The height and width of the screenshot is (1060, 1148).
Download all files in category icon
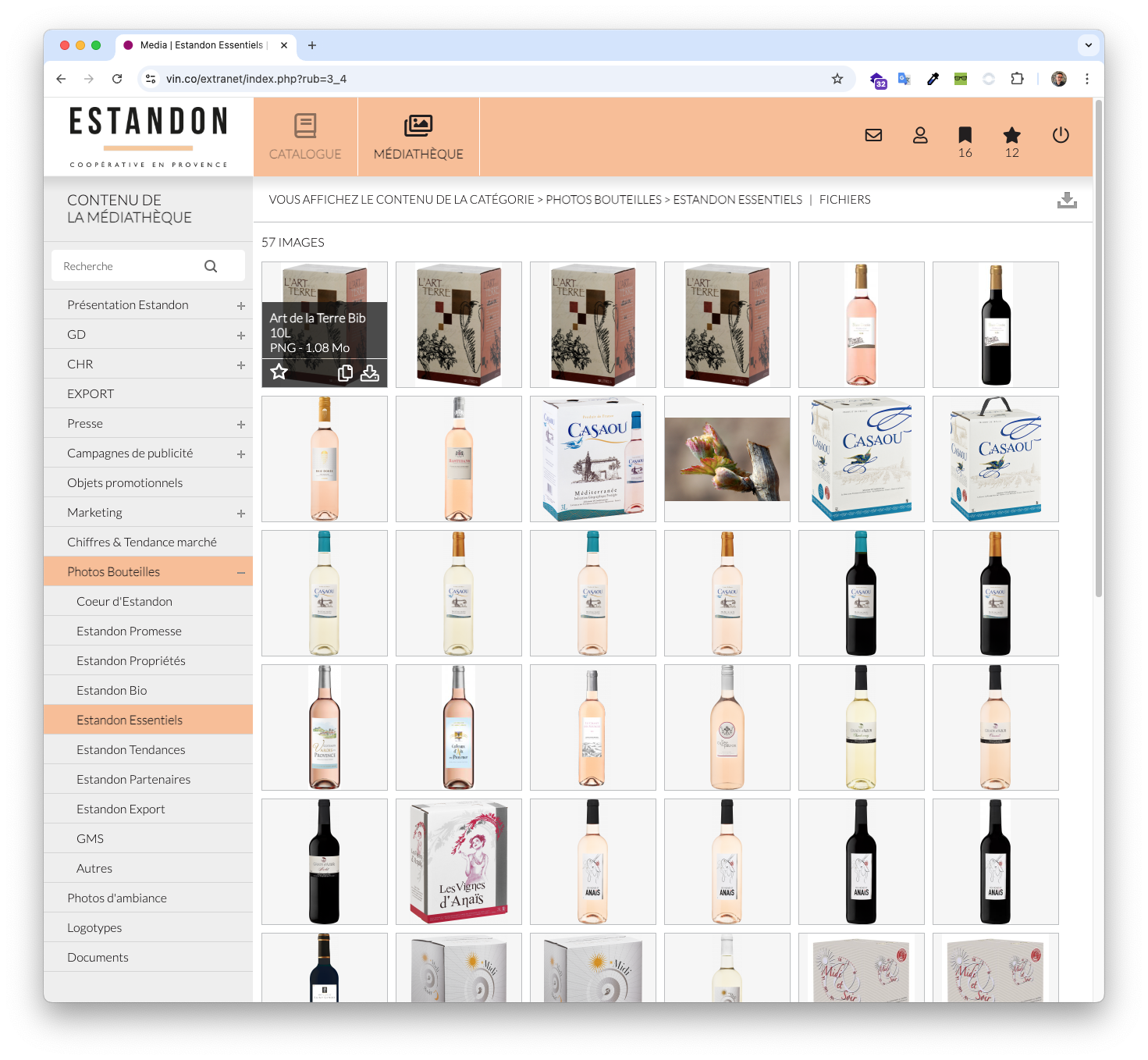pyautogui.click(x=1067, y=201)
